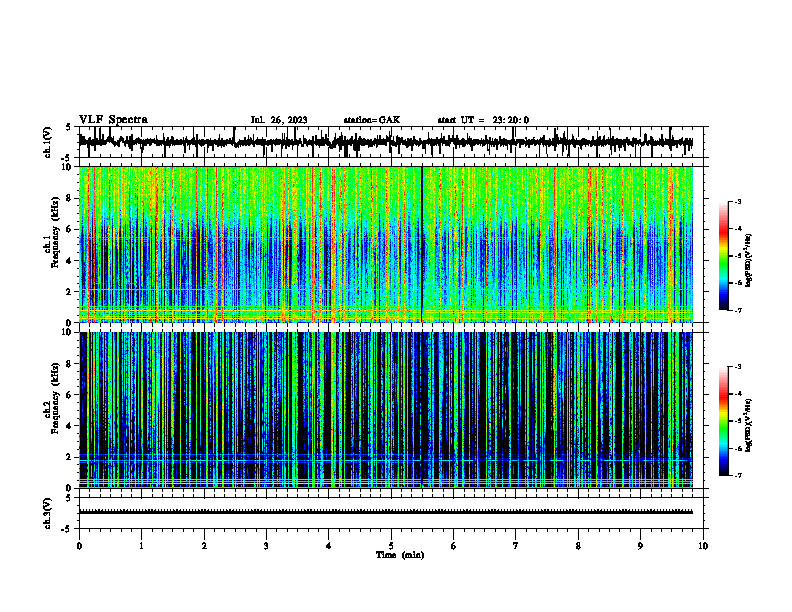
Task: Click time axis tick label "9"
Action: click(640, 546)
